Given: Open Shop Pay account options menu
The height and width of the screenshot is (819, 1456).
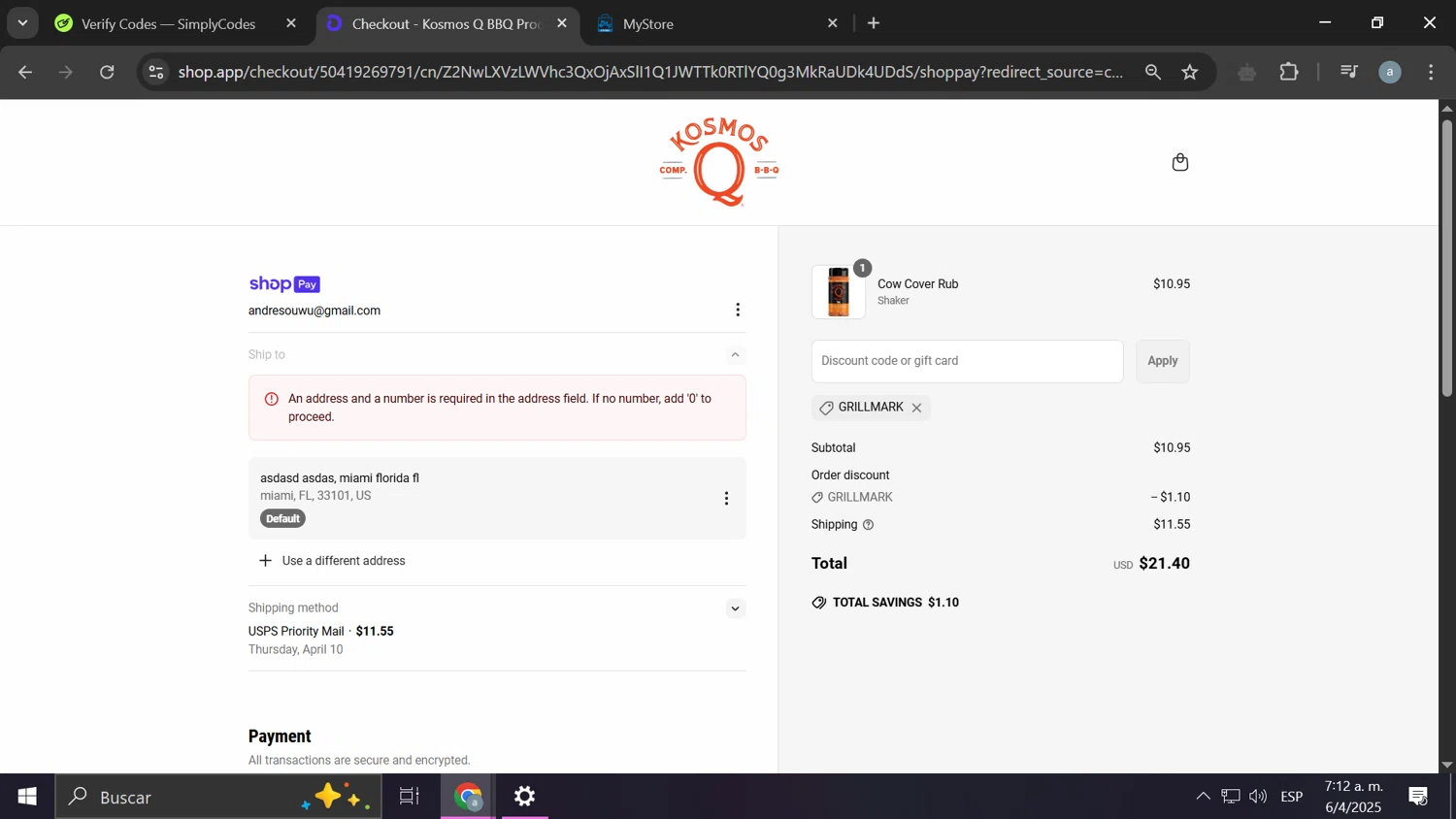Looking at the screenshot, I should click(x=738, y=310).
